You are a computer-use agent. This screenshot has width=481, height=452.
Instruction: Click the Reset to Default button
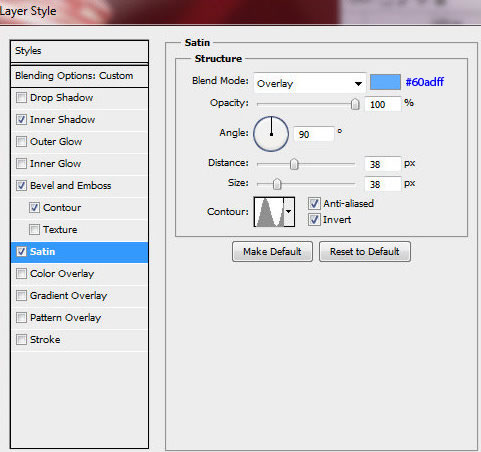[x=365, y=252]
